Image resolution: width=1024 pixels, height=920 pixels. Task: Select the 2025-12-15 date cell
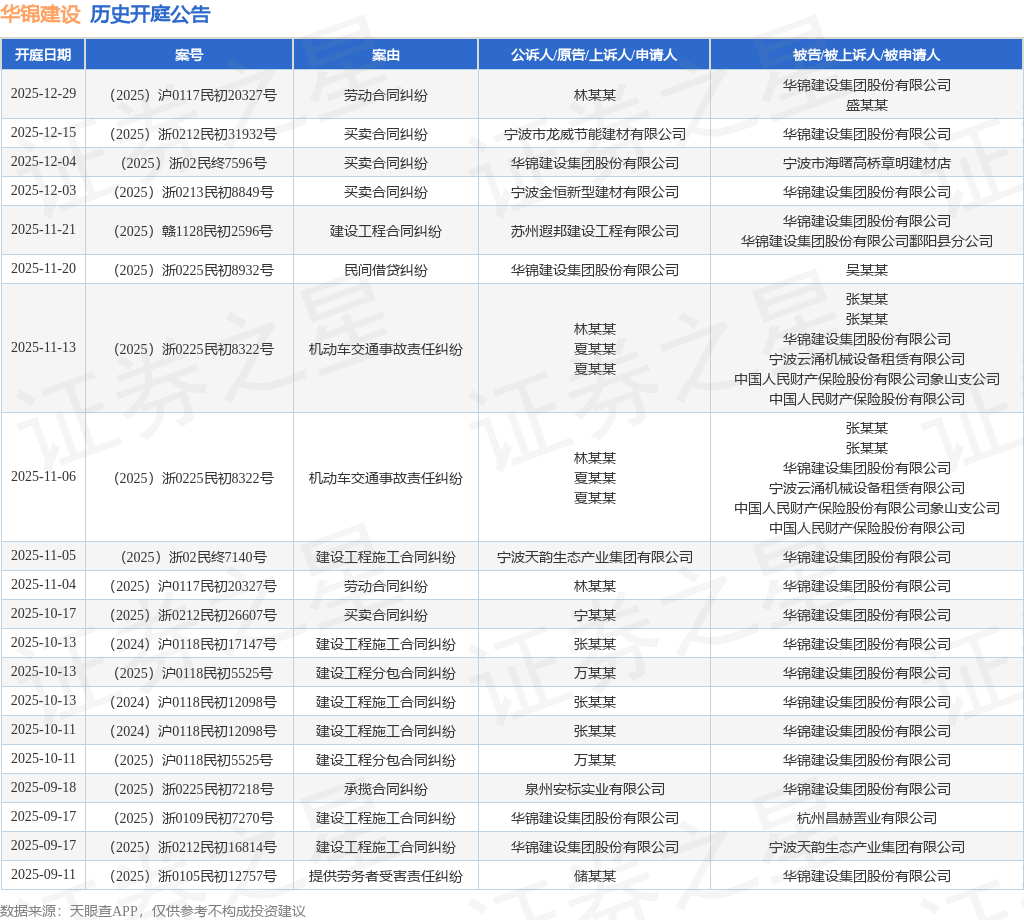pyautogui.click(x=44, y=133)
